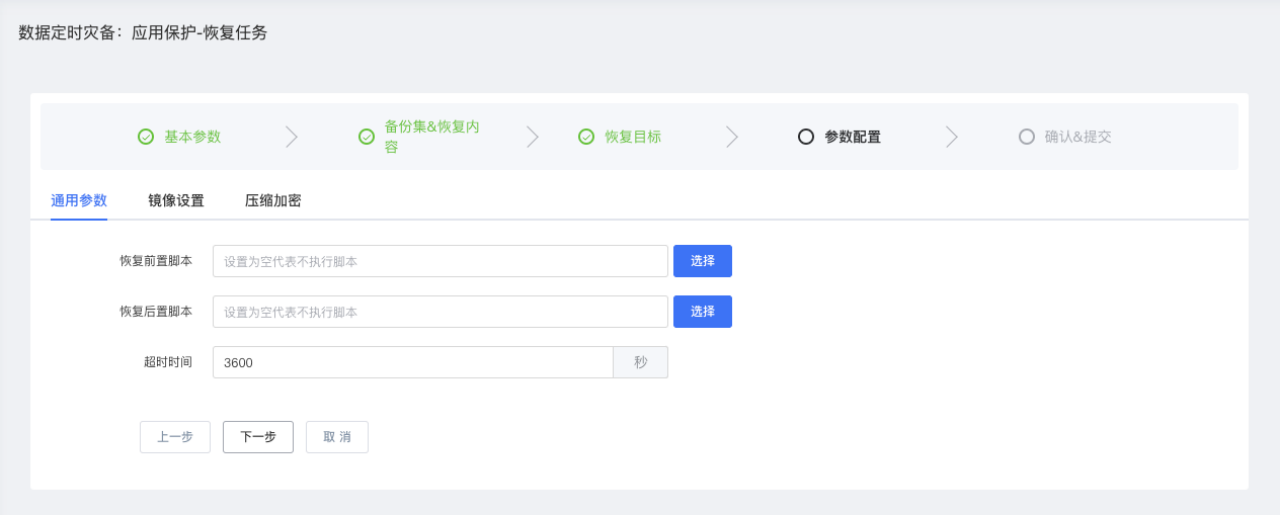Click the 超时时间 field showing 3600
Viewport: 1280px width, 515px height.
(413, 362)
